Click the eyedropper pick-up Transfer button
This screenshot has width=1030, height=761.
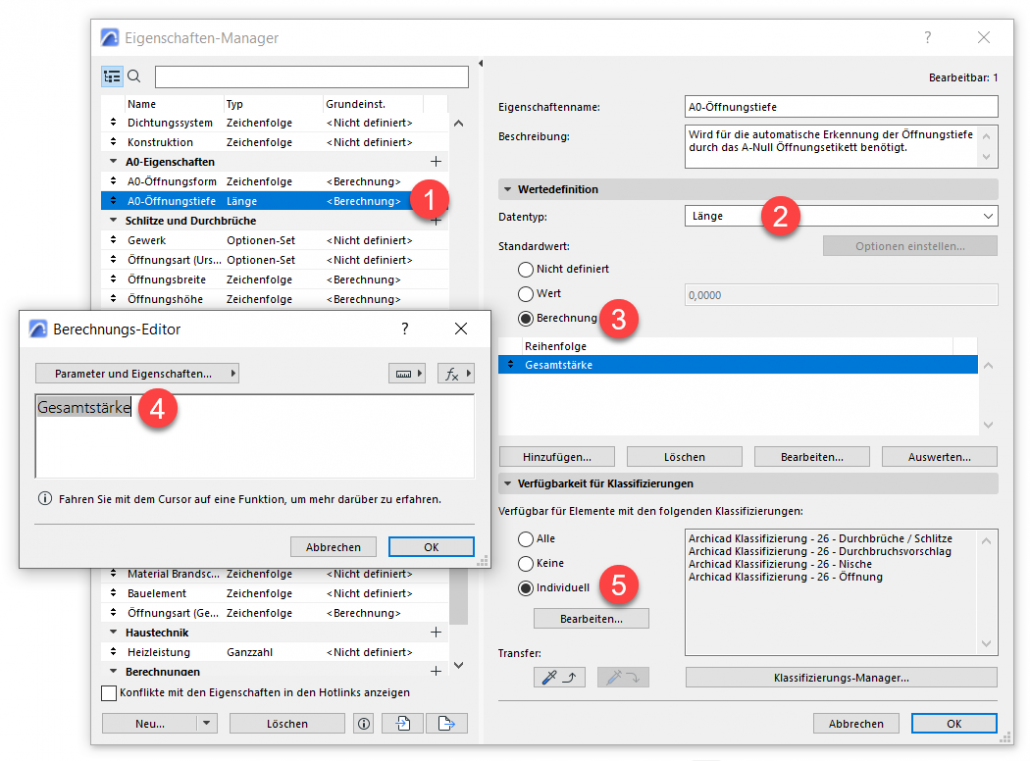click(x=558, y=678)
